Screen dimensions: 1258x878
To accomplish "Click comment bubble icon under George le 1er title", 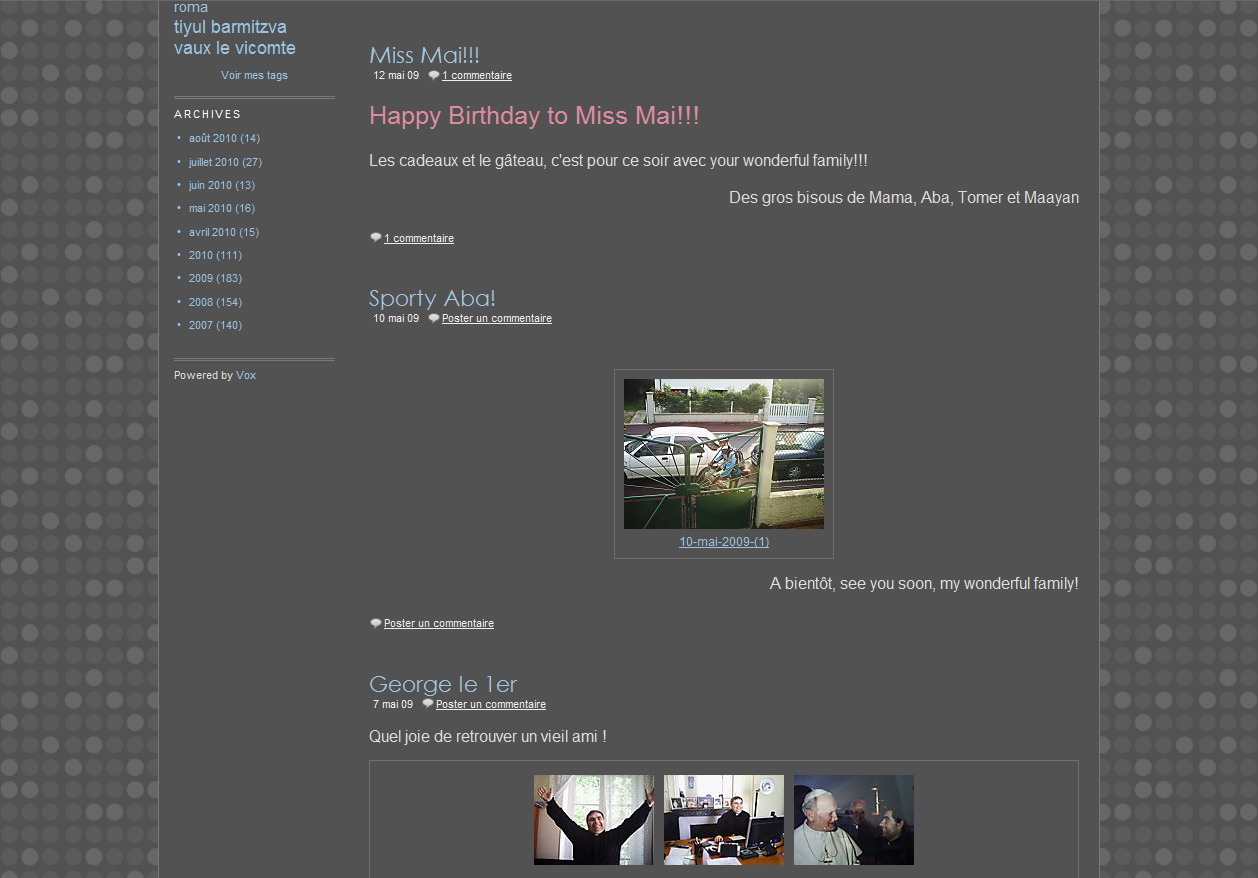I will tap(428, 704).
